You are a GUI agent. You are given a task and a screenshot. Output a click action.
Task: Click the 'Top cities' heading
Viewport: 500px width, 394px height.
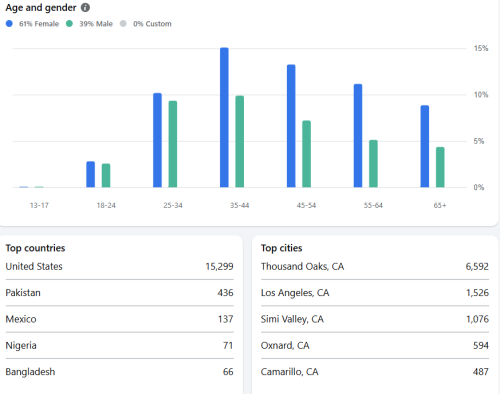[281, 248]
